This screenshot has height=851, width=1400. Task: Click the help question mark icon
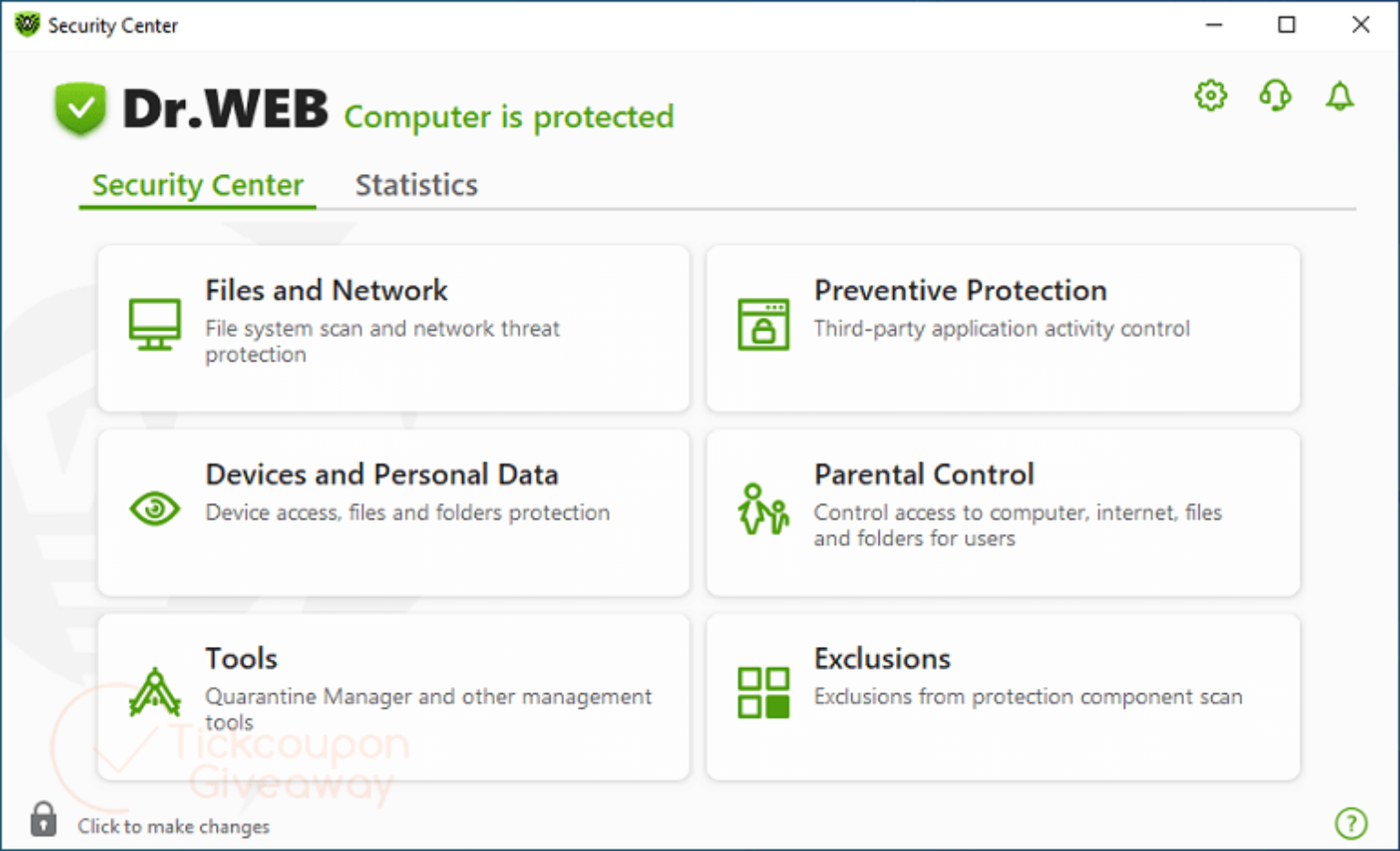(x=1351, y=823)
